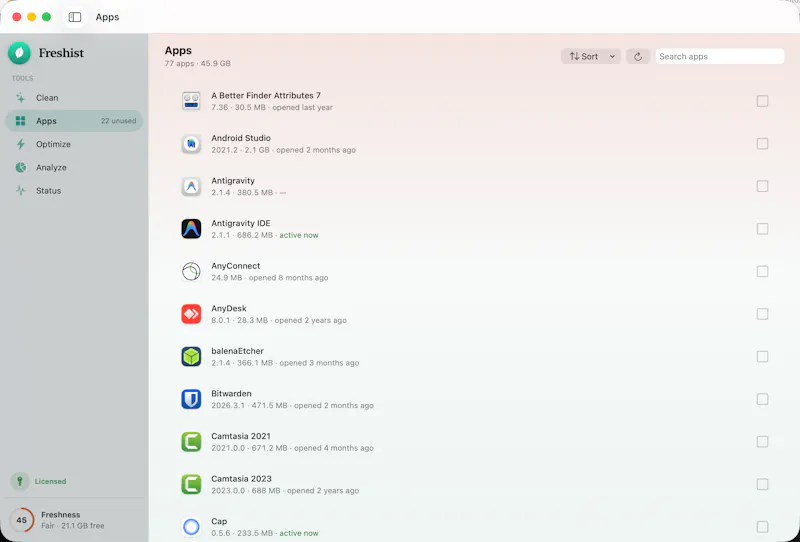Click the Search apps field
The height and width of the screenshot is (542, 800).
coord(719,57)
